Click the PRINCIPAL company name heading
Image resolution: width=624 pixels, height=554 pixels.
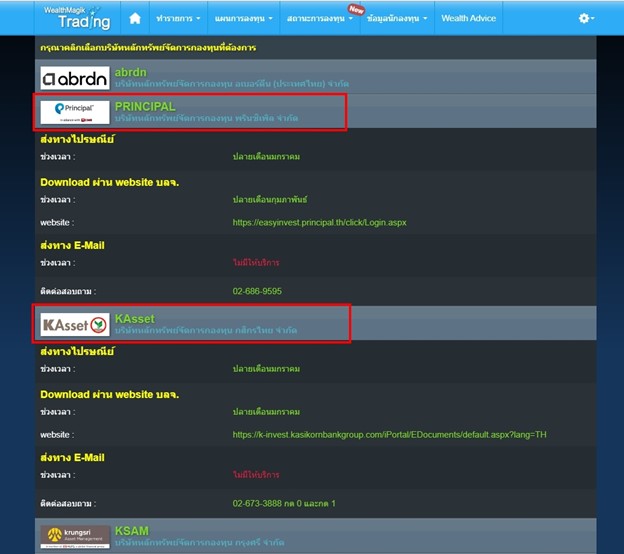click(145, 107)
